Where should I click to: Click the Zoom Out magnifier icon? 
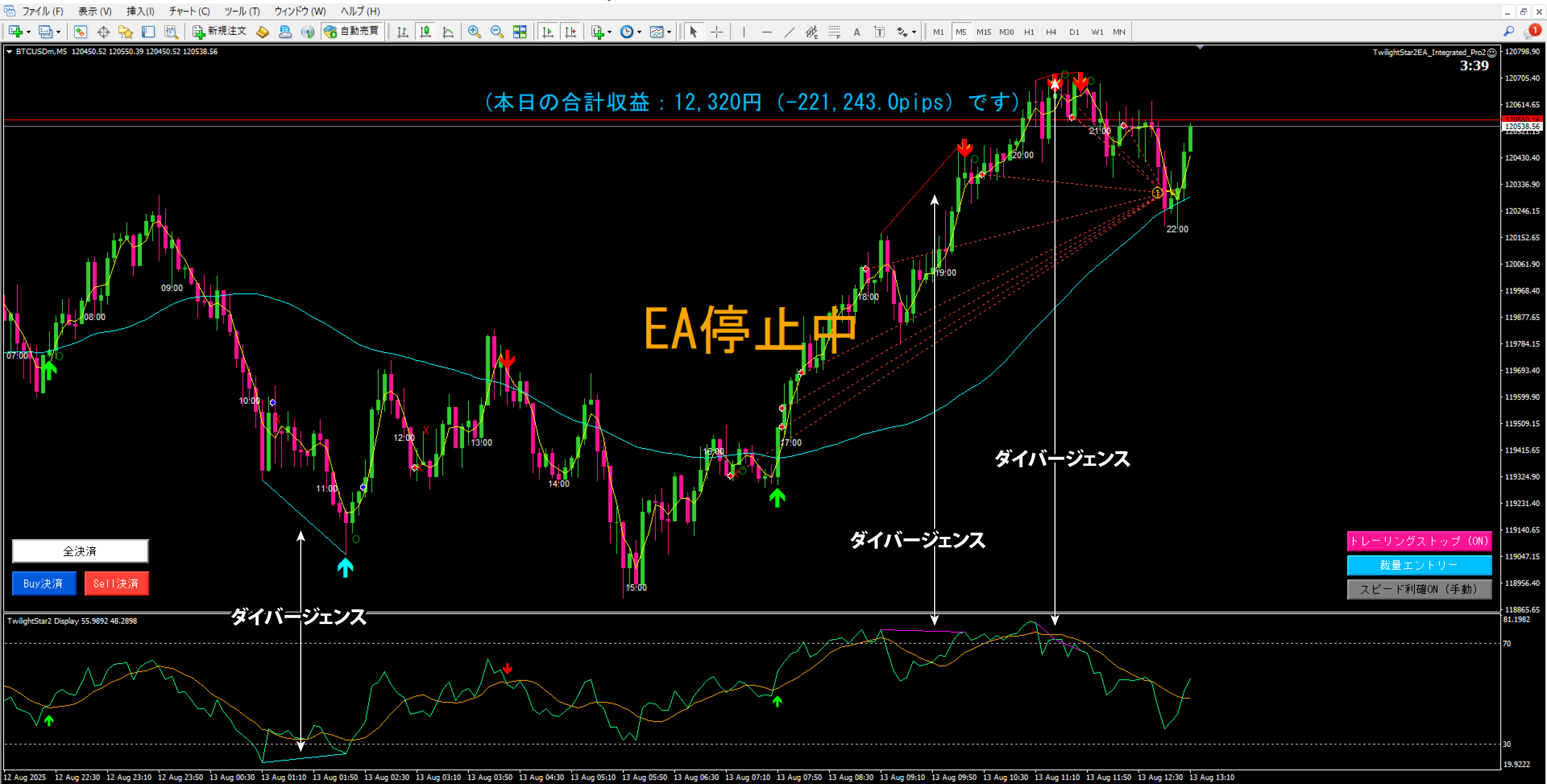497,32
